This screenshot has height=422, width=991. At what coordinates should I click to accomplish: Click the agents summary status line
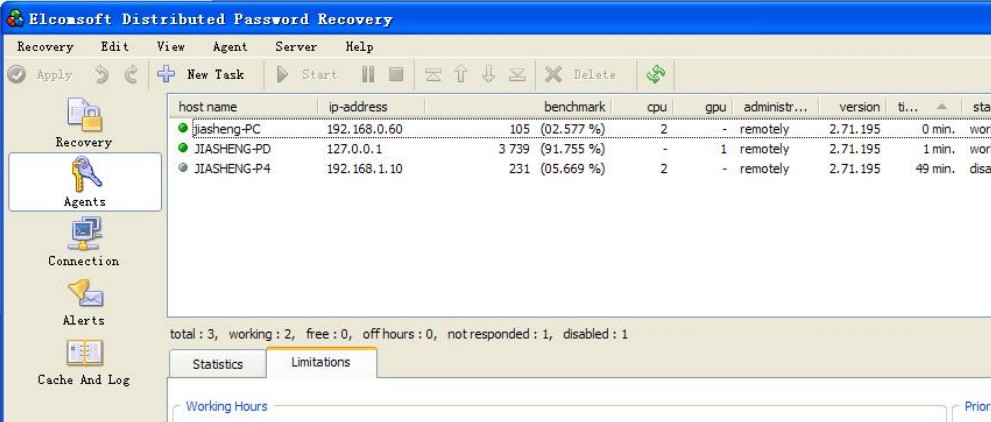(399, 334)
